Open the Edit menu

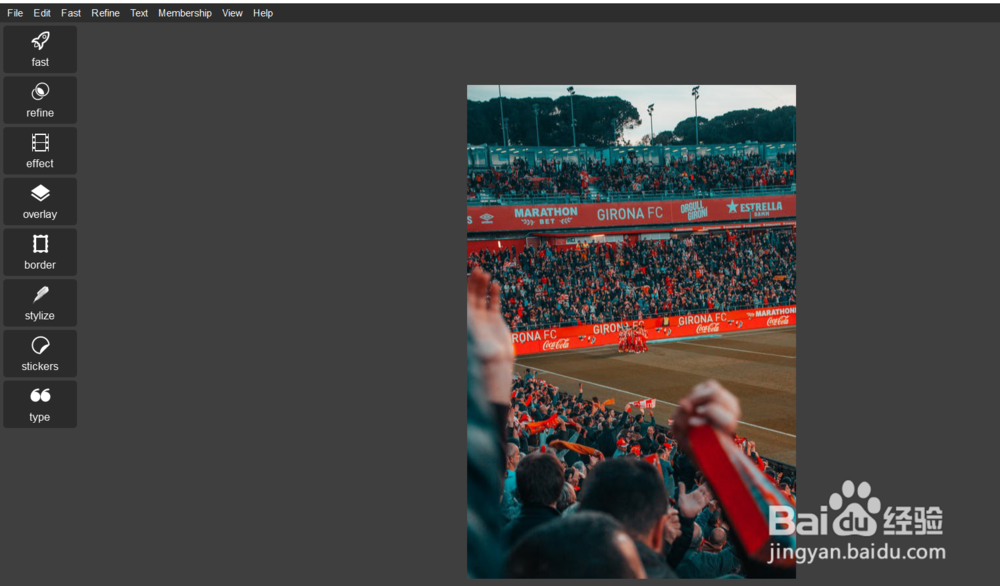[42, 13]
